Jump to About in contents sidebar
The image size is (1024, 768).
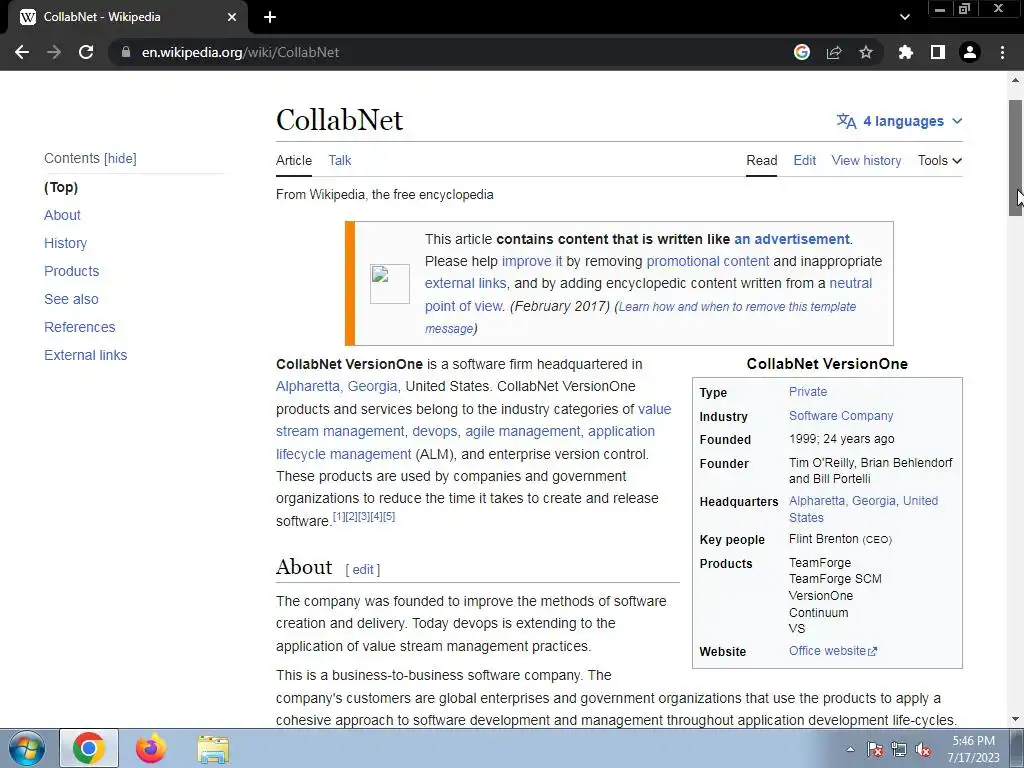click(x=62, y=216)
